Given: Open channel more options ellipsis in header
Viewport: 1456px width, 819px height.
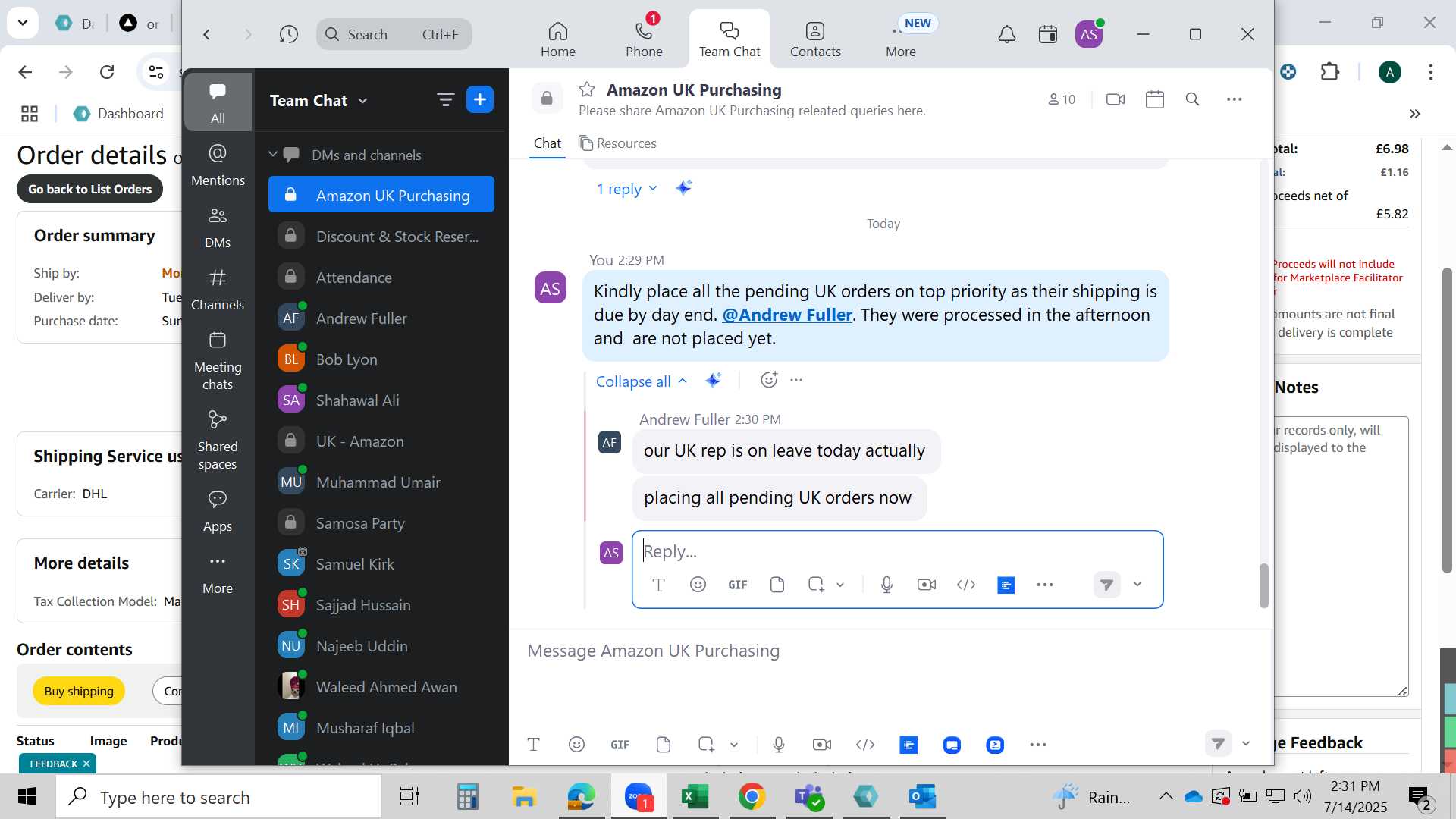Looking at the screenshot, I should point(1234,99).
